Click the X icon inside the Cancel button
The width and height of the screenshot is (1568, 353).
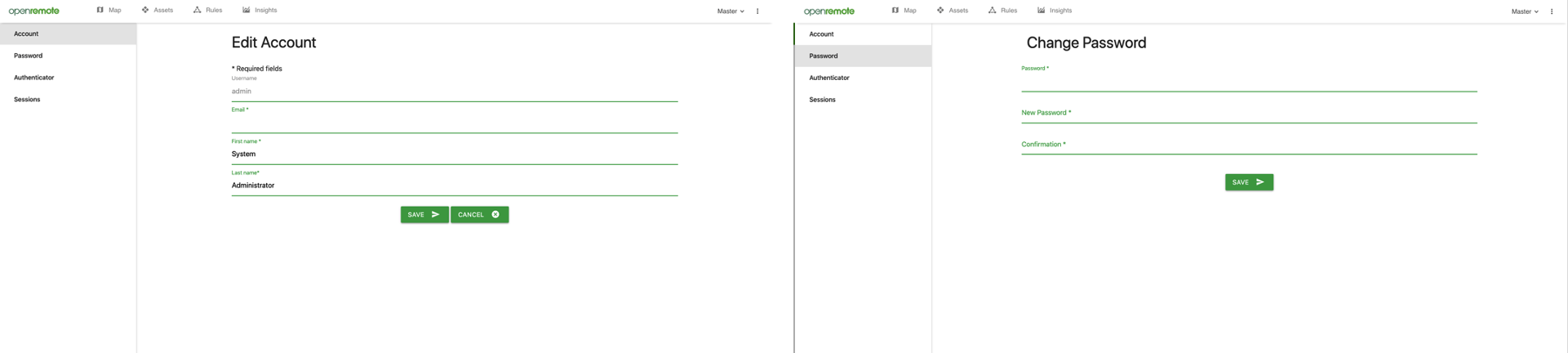click(x=495, y=215)
